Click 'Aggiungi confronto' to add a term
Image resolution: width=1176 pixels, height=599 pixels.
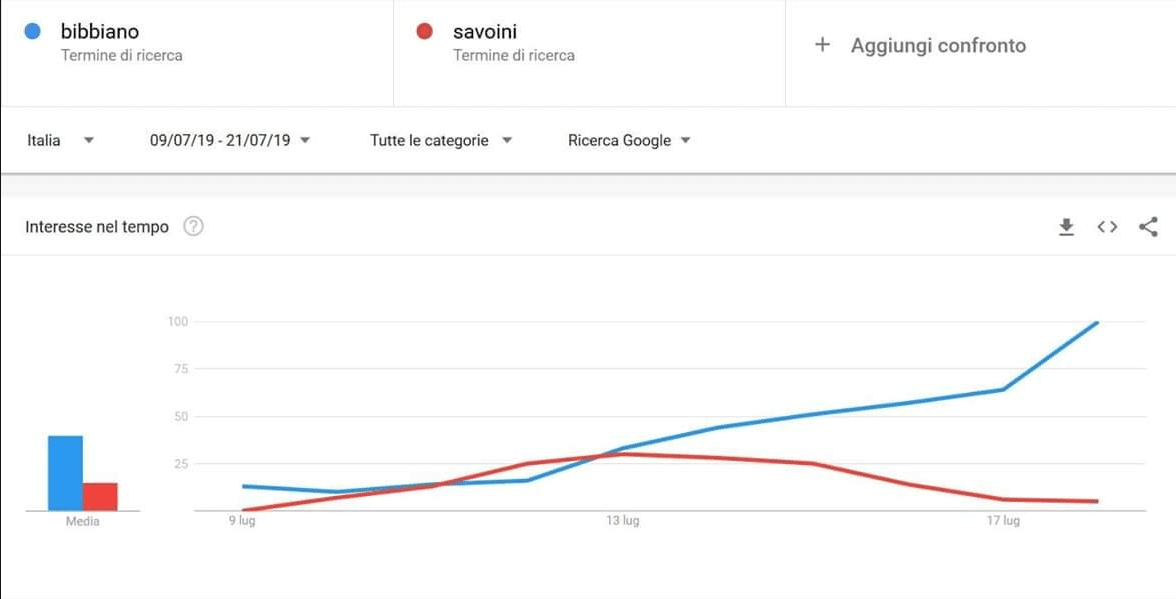937,45
